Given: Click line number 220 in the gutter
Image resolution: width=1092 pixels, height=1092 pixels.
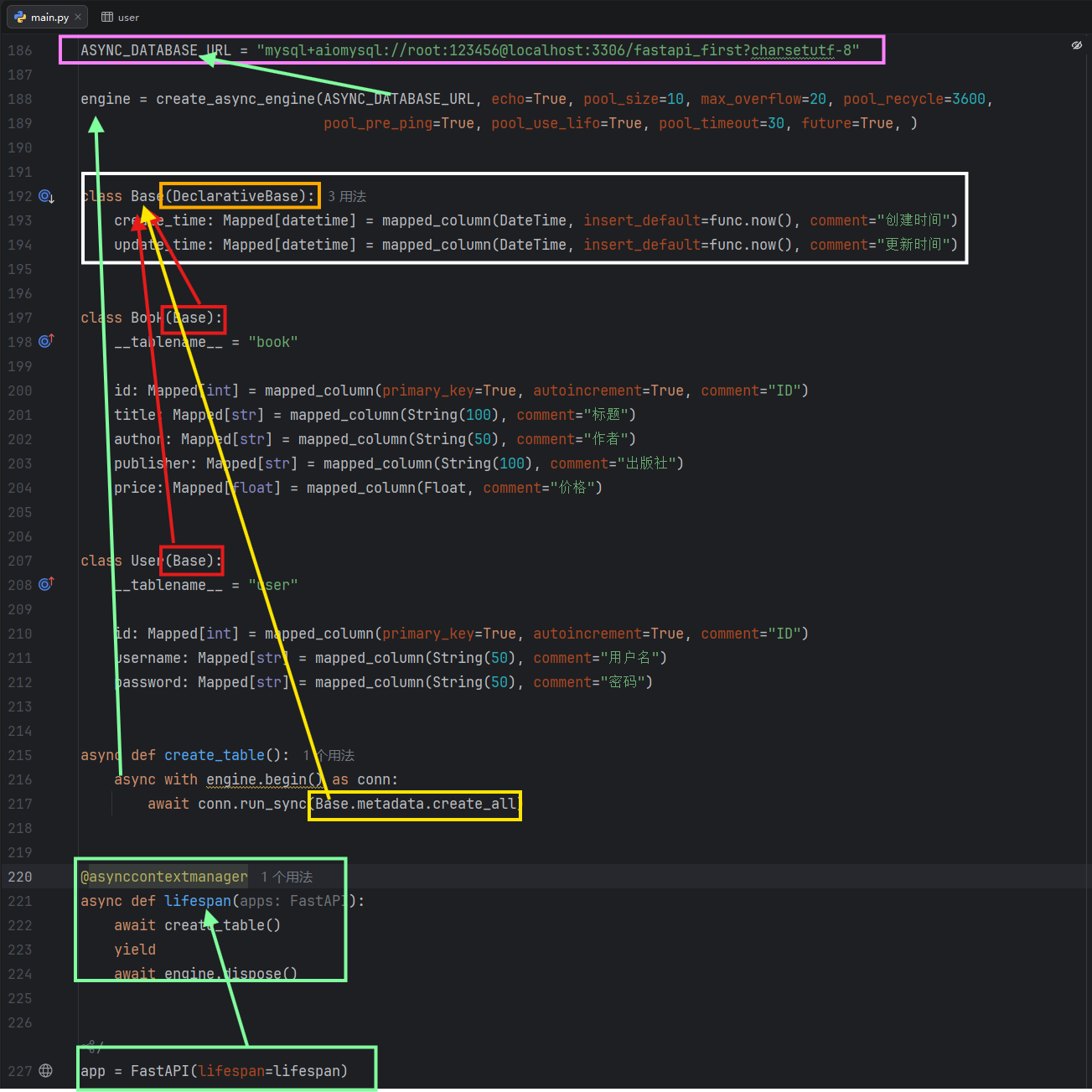Looking at the screenshot, I should point(20,877).
